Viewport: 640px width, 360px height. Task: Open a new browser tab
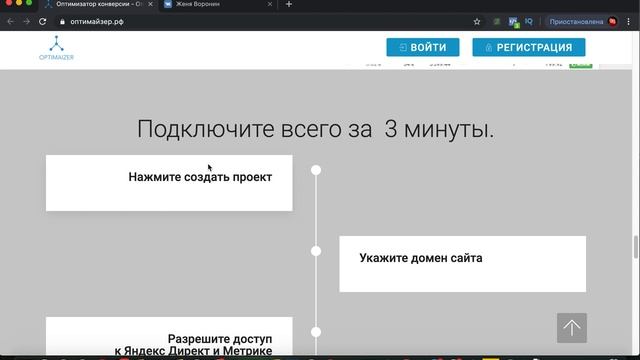(289, 4)
